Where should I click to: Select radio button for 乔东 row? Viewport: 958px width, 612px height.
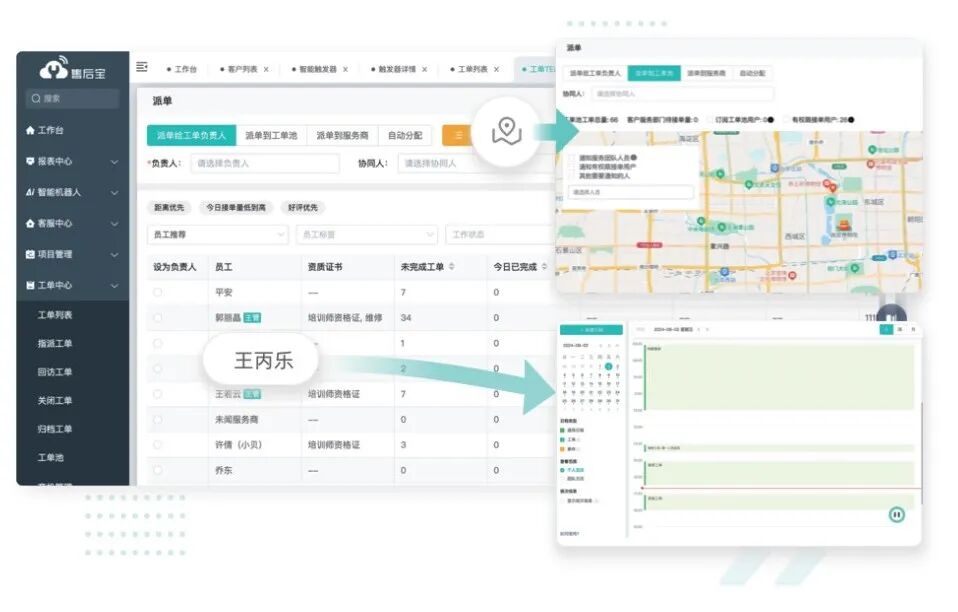coord(158,470)
